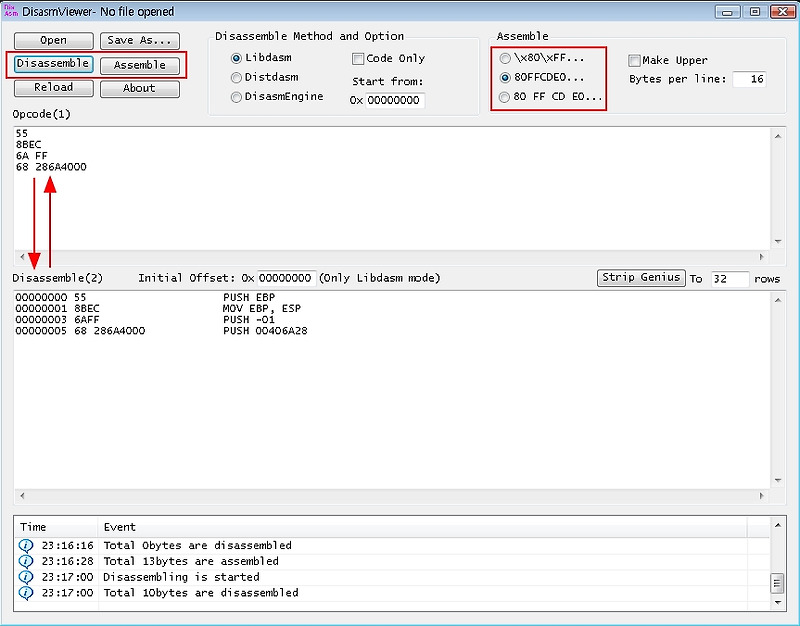The width and height of the screenshot is (800, 626).
Task: Click the Strip Genius button
Action: (x=641, y=278)
